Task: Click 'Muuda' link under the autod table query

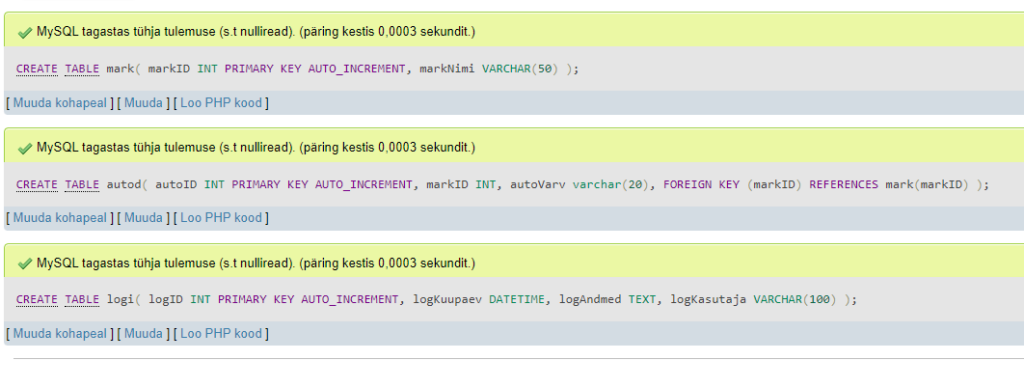Action: (x=143, y=218)
